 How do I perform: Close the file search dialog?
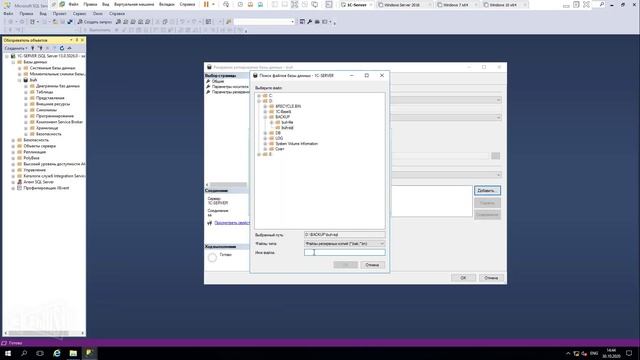click(x=382, y=76)
